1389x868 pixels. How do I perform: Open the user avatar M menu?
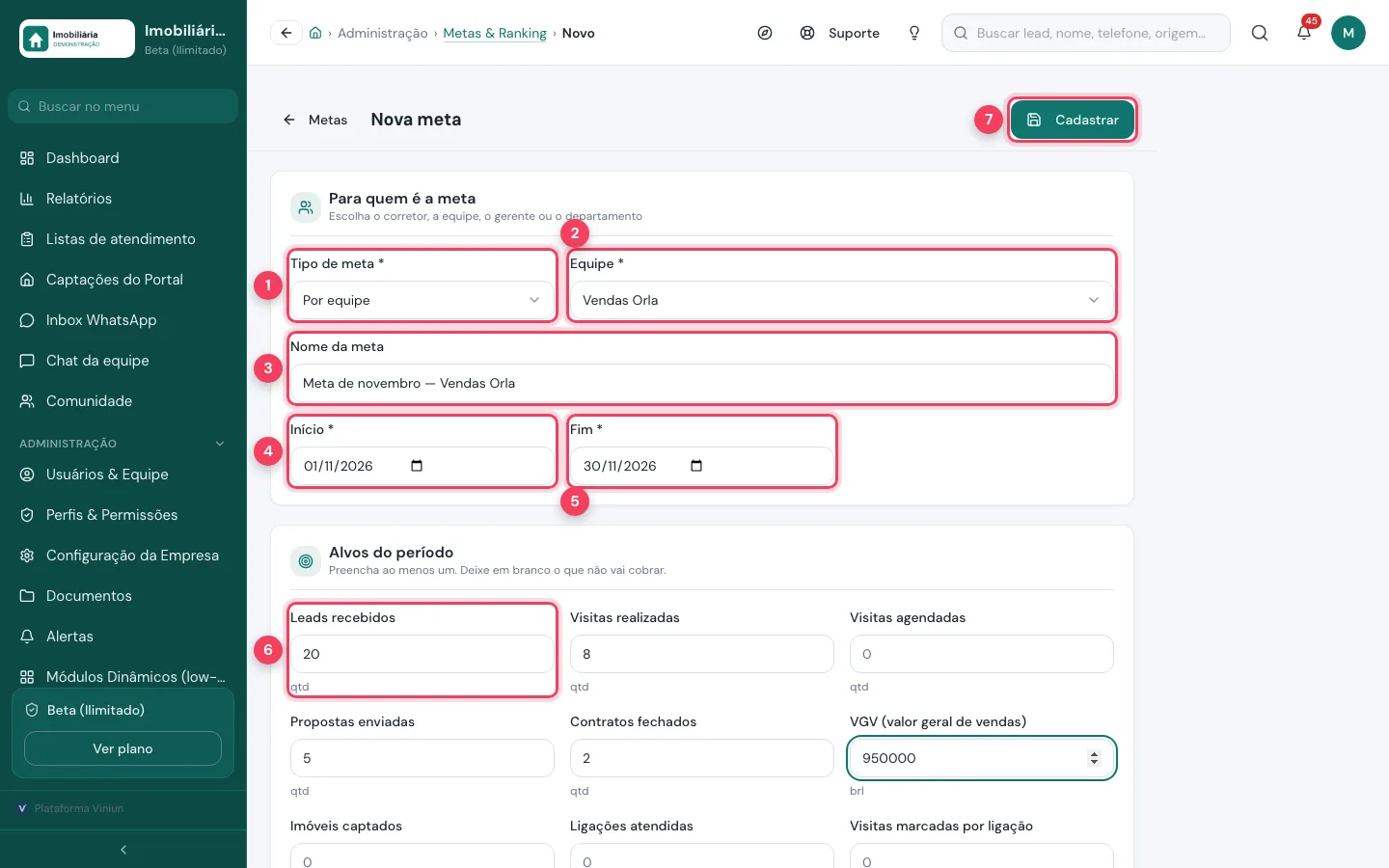coord(1348,33)
